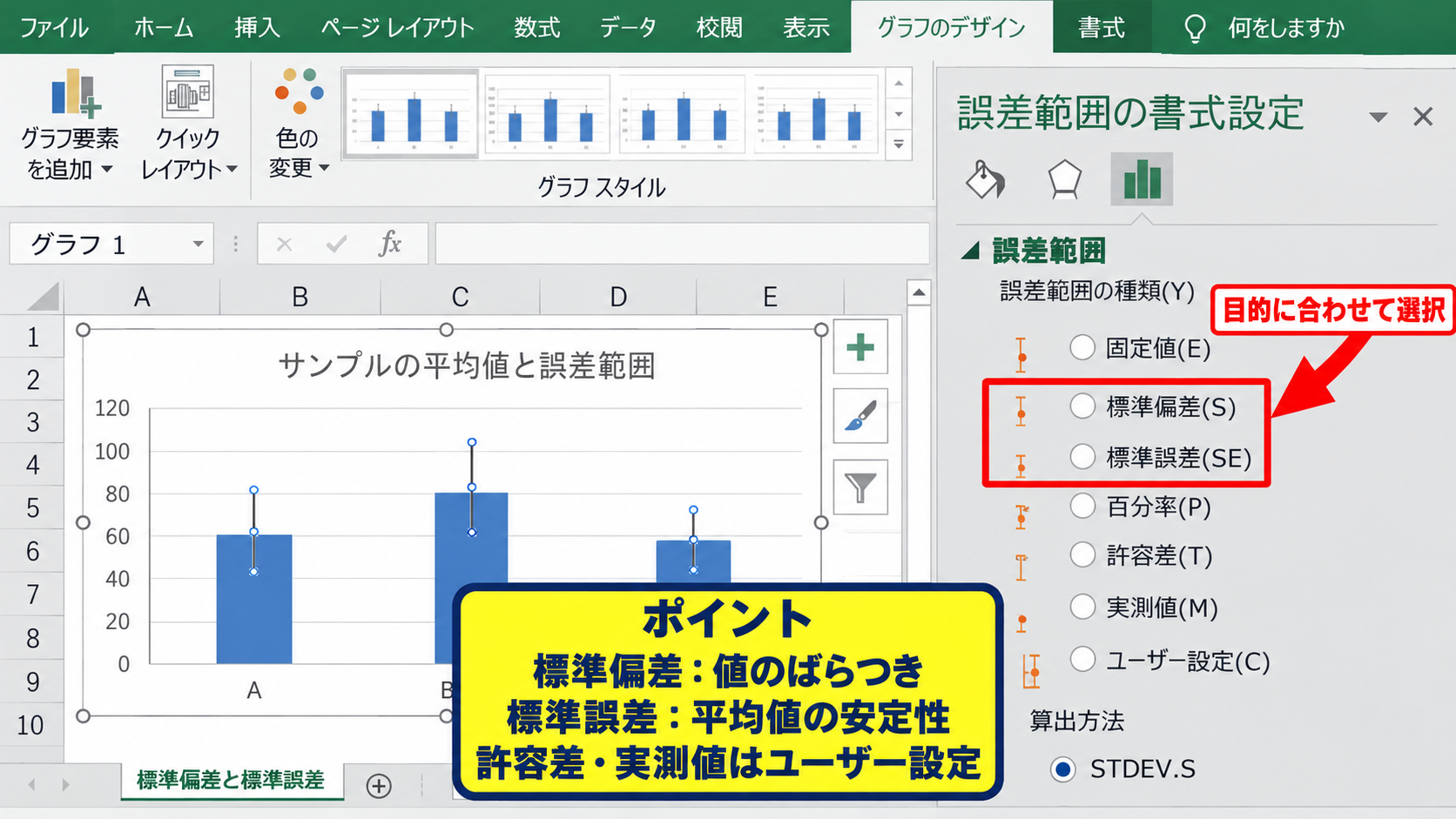Screen dimensions: 1456x819
Task: Select 固定値(E) radio button
Action: click(1082, 347)
